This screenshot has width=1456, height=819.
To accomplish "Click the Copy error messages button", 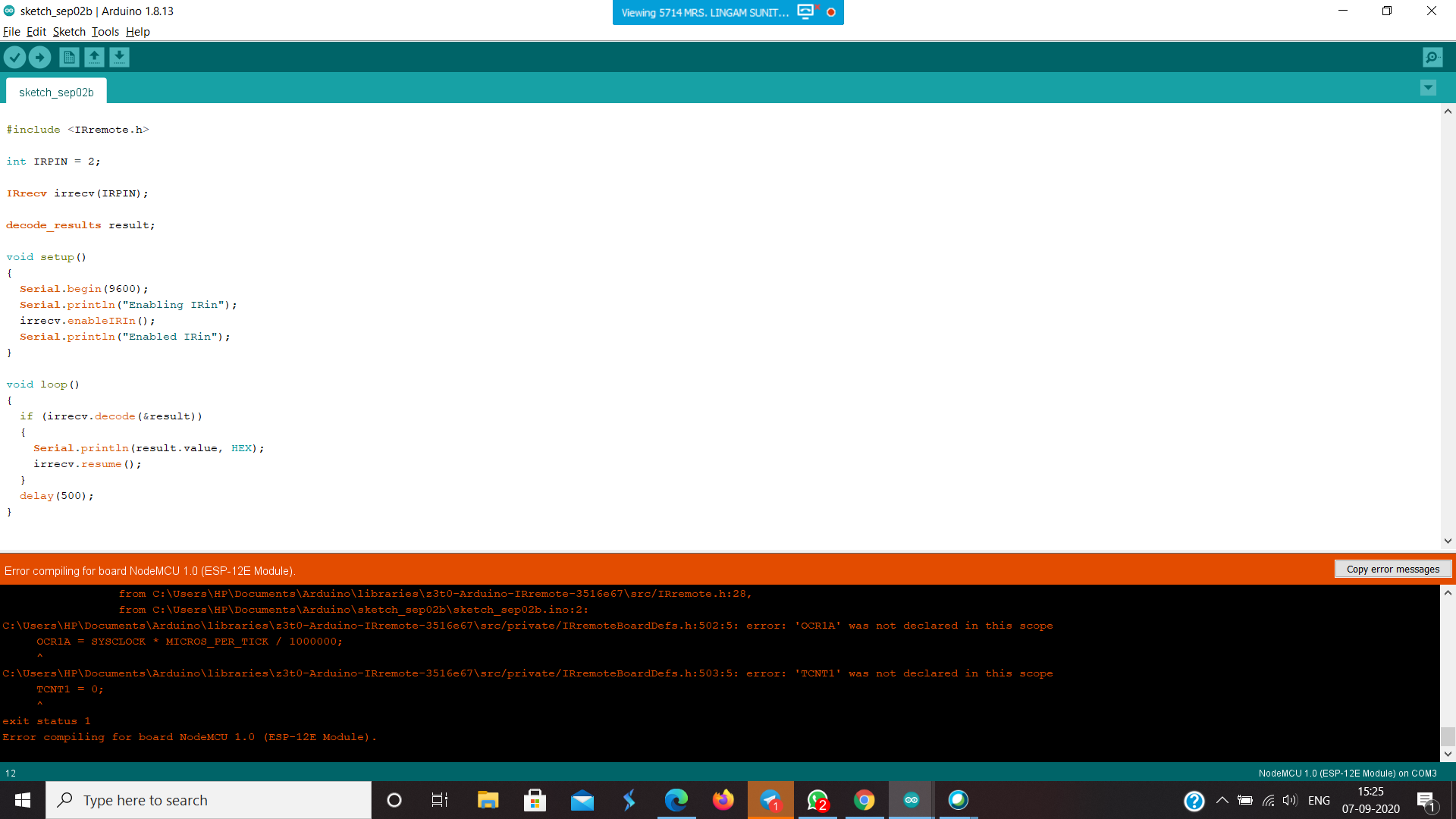I will [1392, 569].
